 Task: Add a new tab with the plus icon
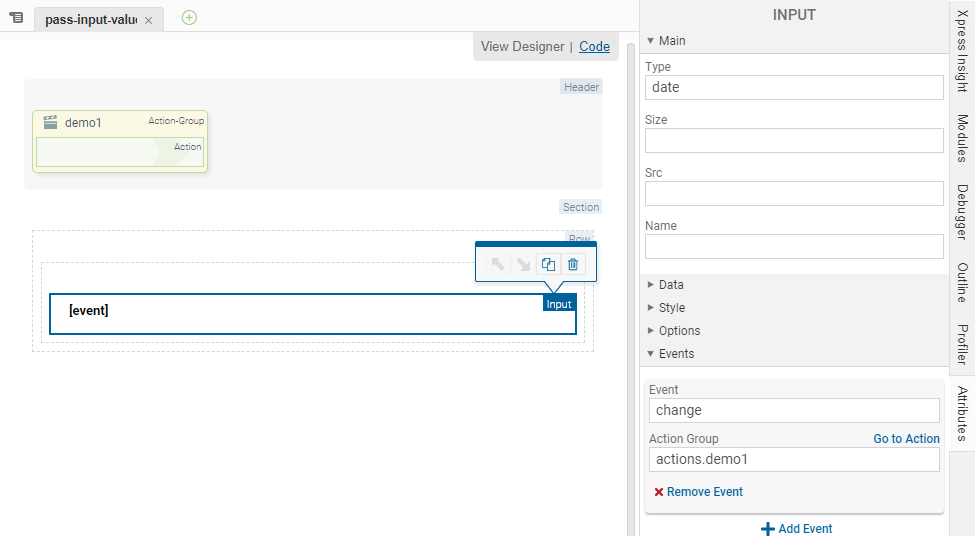click(189, 18)
